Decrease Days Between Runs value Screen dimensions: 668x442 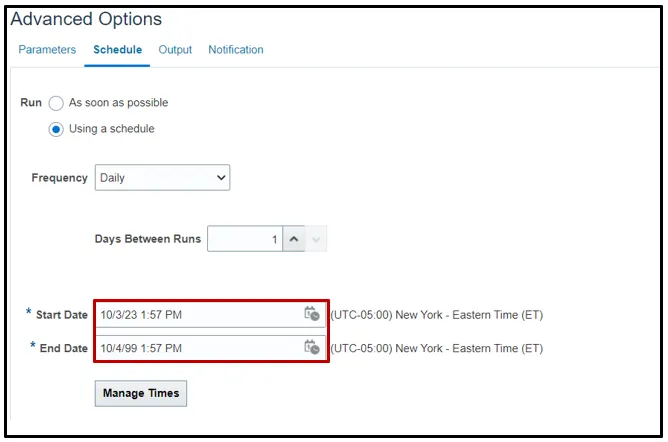tap(315, 239)
